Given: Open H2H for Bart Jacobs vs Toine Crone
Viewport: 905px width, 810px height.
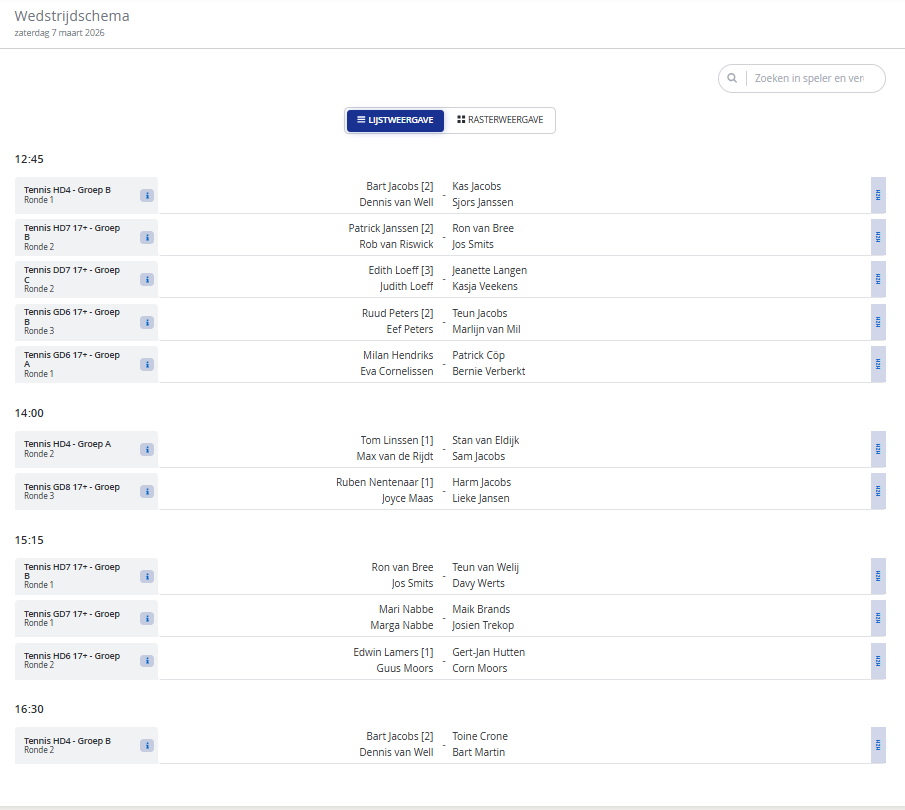Looking at the screenshot, I should pos(878,745).
